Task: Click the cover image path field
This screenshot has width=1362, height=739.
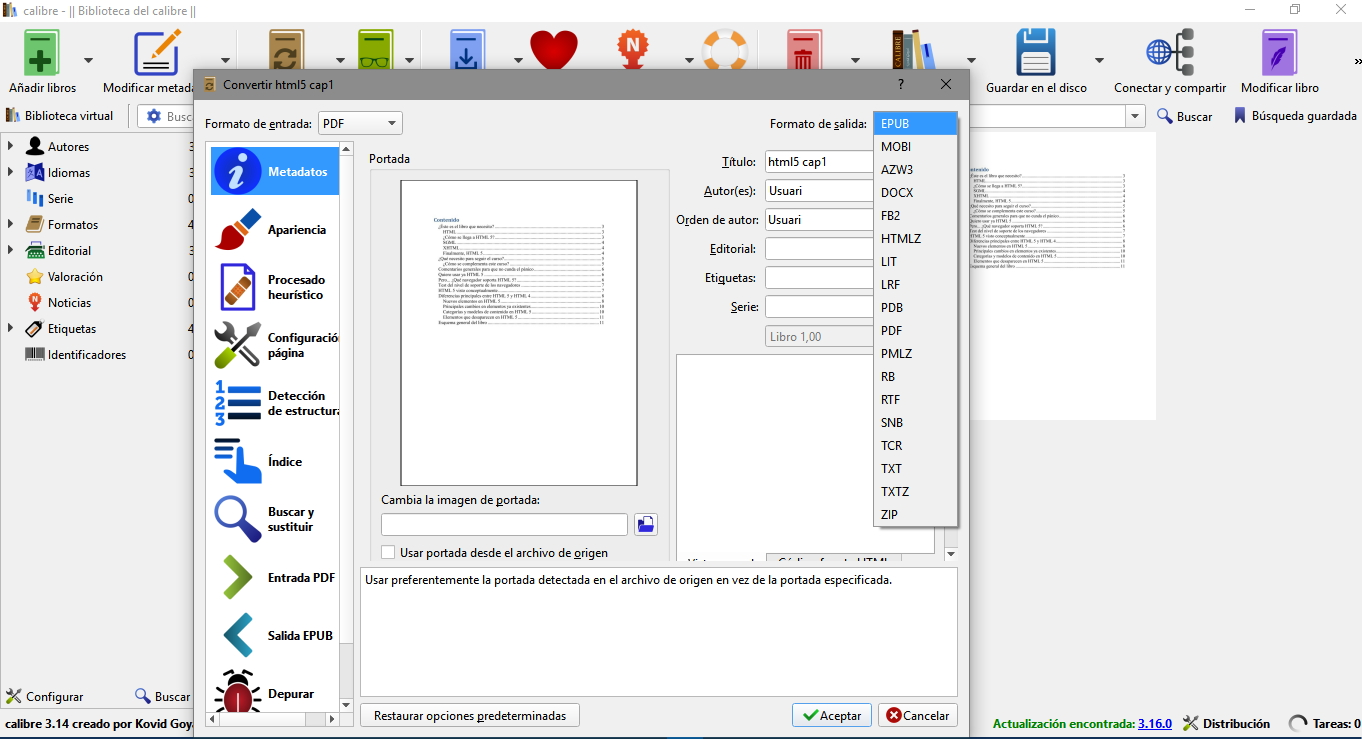Action: pyautogui.click(x=504, y=525)
